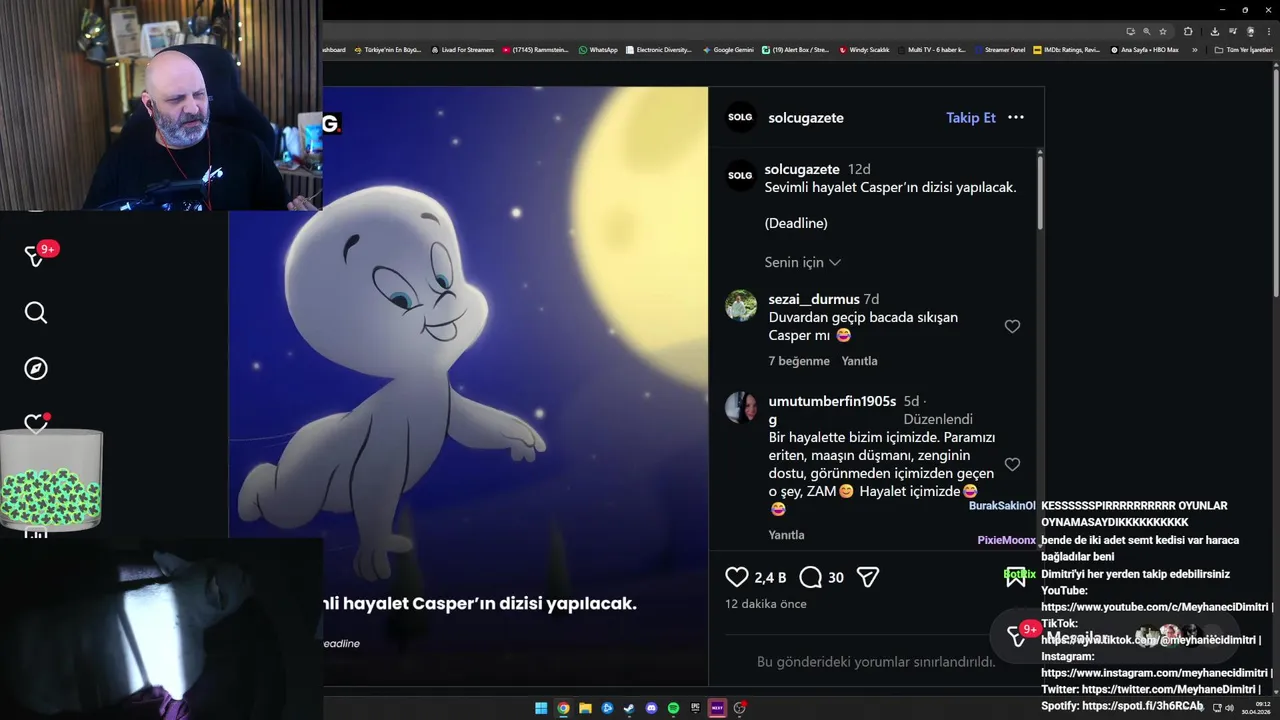Open Instagram search from the left sidebar
Image resolution: width=1280 pixels, height=720 pixels.
coord(36,313)
